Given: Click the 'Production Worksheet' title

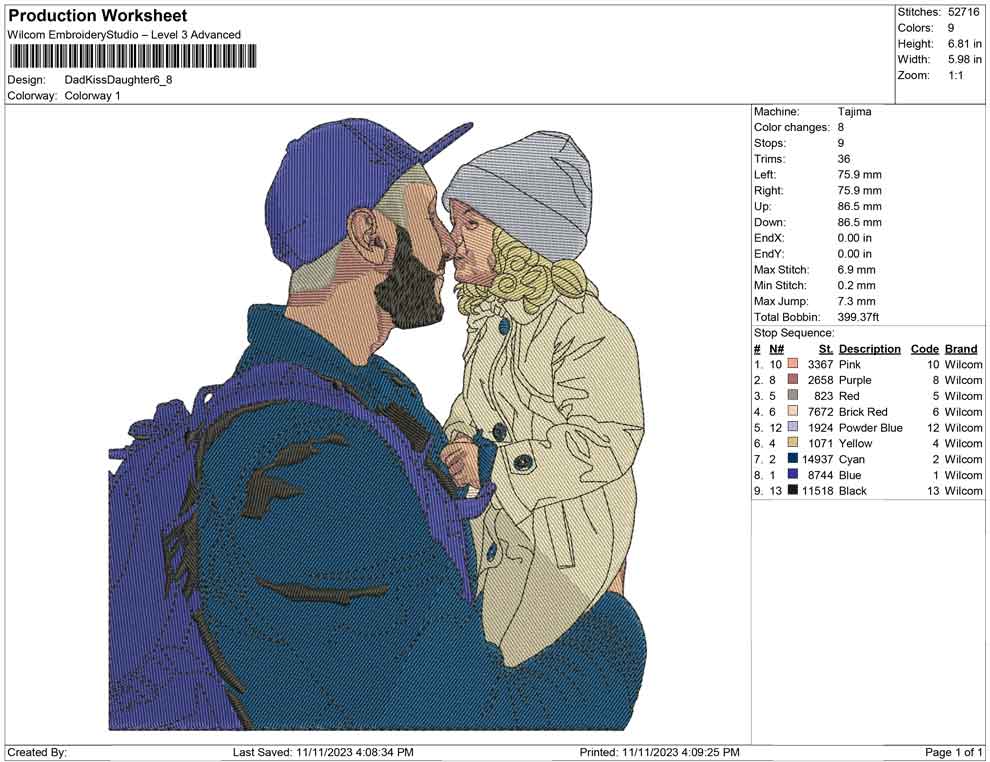Looking at the screenshot, I should point(98,16).
